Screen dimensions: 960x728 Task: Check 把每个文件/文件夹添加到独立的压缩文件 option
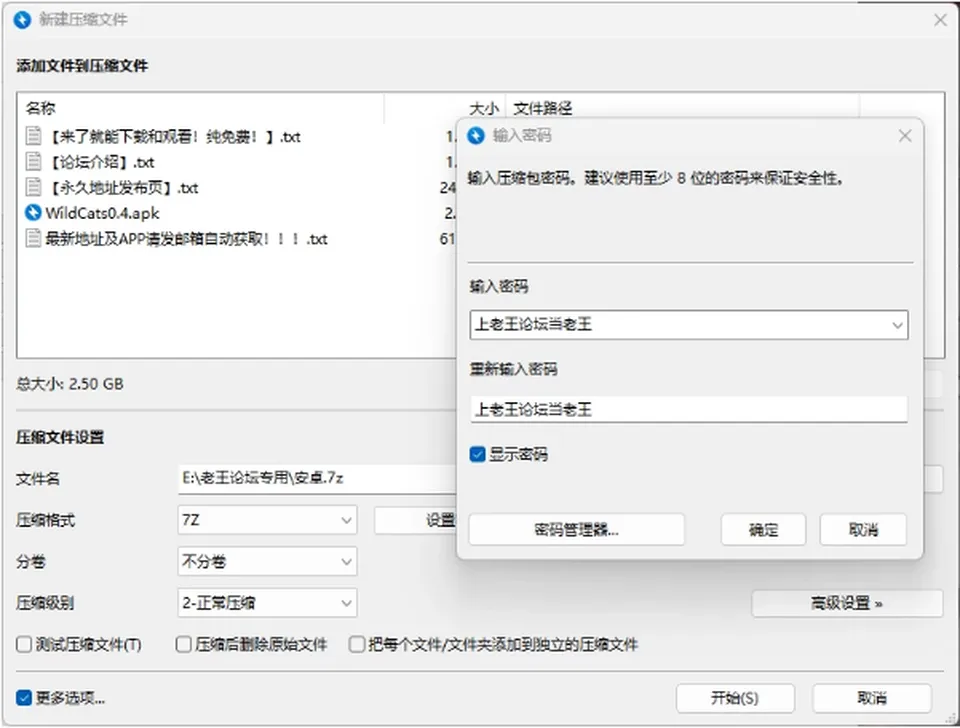tap(356, 644)
